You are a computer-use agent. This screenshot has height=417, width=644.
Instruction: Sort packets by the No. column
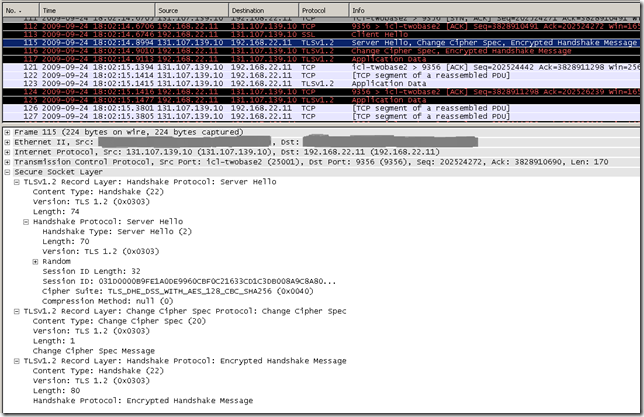(x=21, y=10)
